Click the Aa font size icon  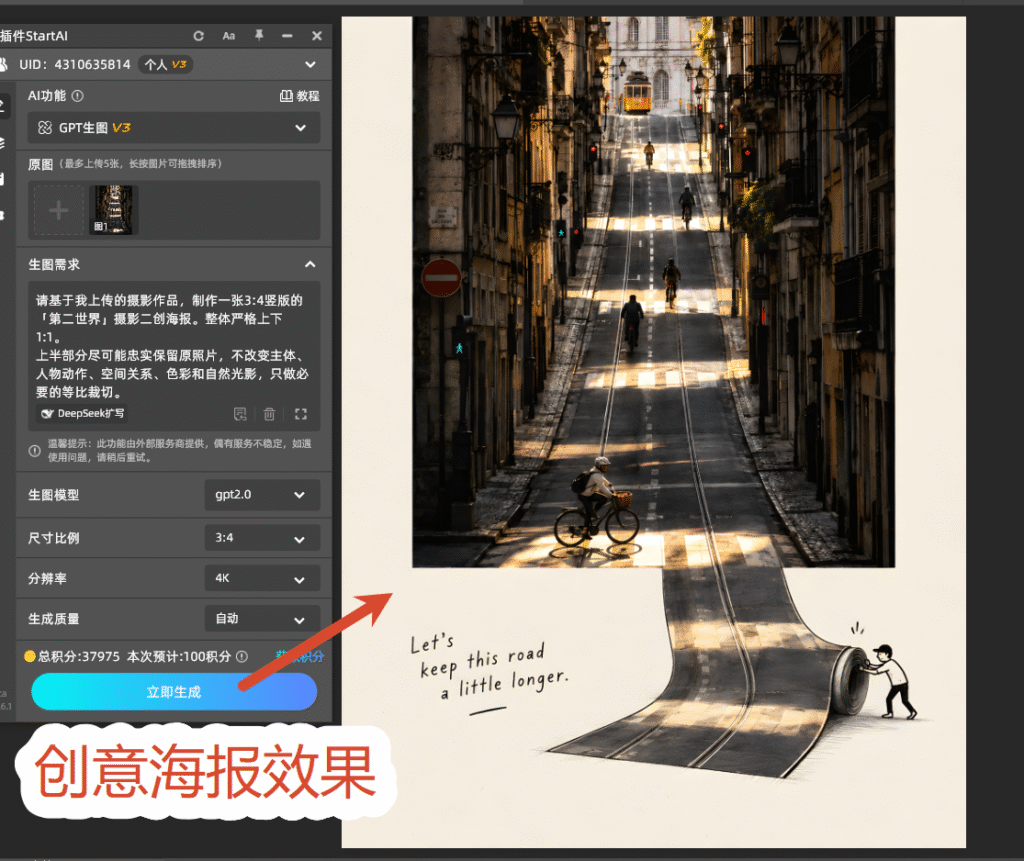click(x=229, y=36)
